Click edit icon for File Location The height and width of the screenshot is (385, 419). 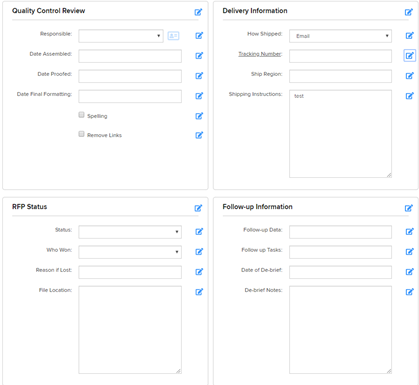click(199, 292)
